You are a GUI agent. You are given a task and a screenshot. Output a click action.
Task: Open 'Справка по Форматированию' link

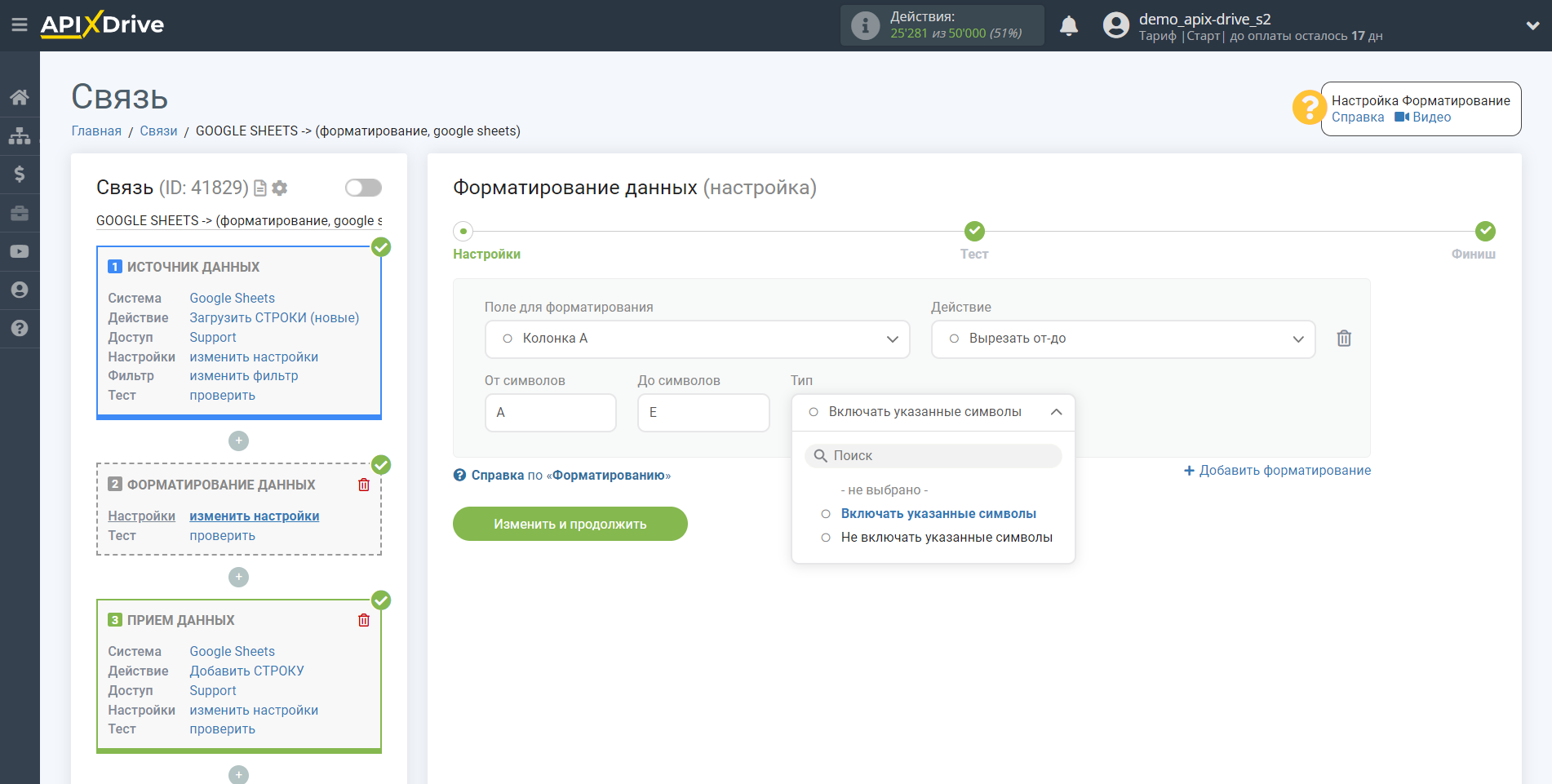click(x=562, y=475)
